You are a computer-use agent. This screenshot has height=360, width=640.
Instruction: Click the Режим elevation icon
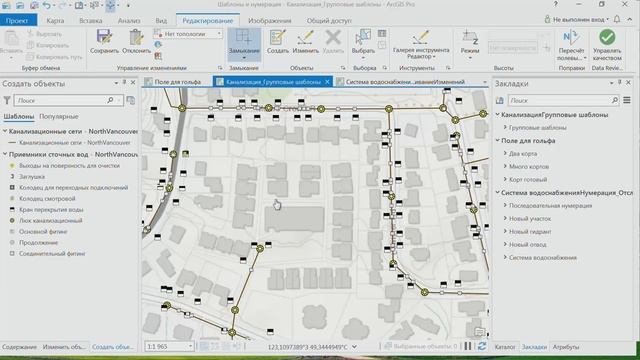470,44
